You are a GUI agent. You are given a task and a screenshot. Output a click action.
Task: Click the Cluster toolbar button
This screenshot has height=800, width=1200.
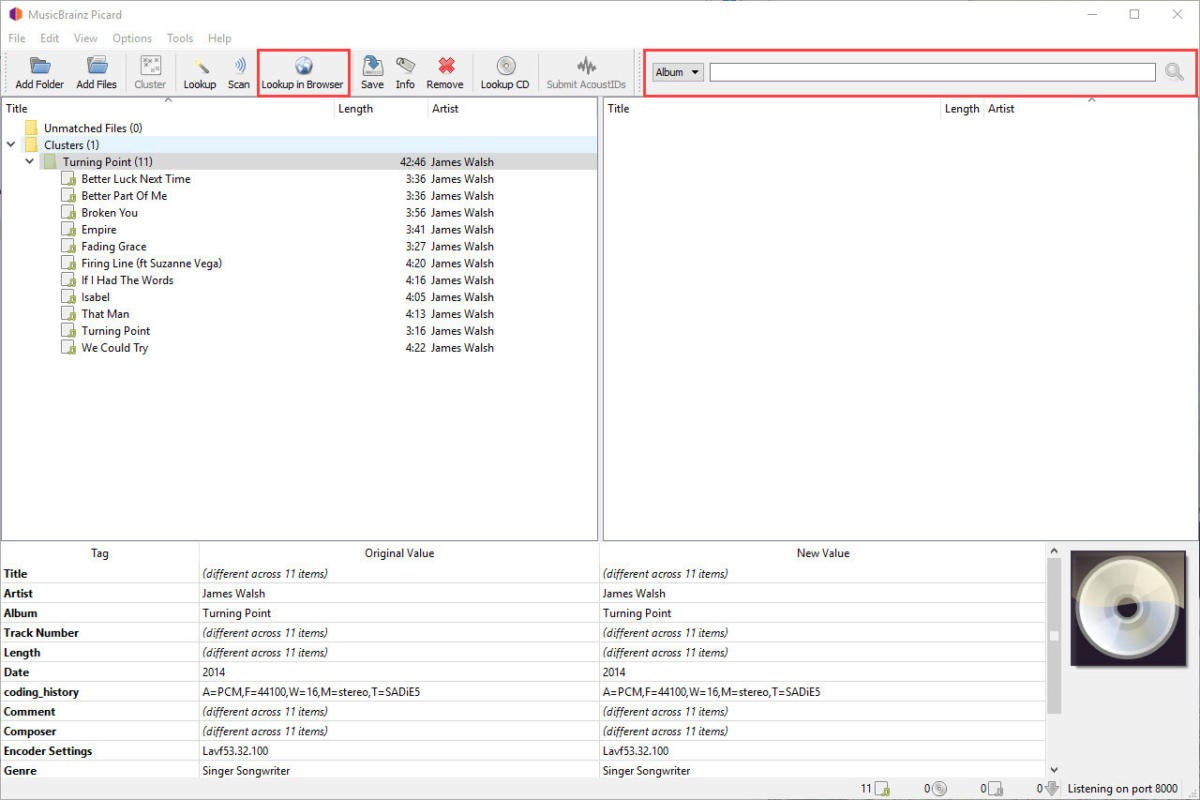click(150, 73)
